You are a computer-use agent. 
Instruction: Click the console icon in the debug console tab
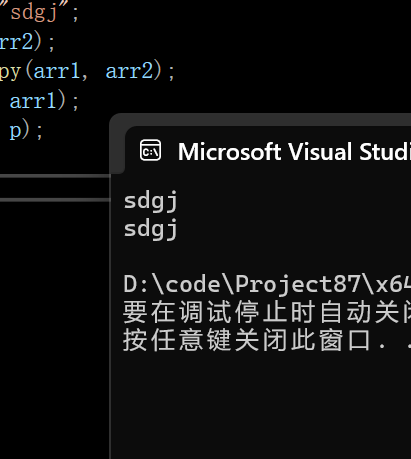click(150, 151)
